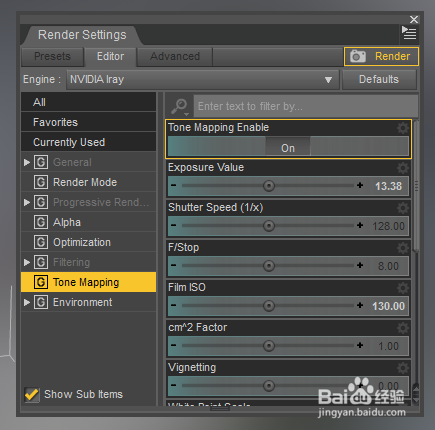The image size is (435, 430).
Task: Open F/Stop gear settings
Action: pyautogui.click(x=403, y=248)
